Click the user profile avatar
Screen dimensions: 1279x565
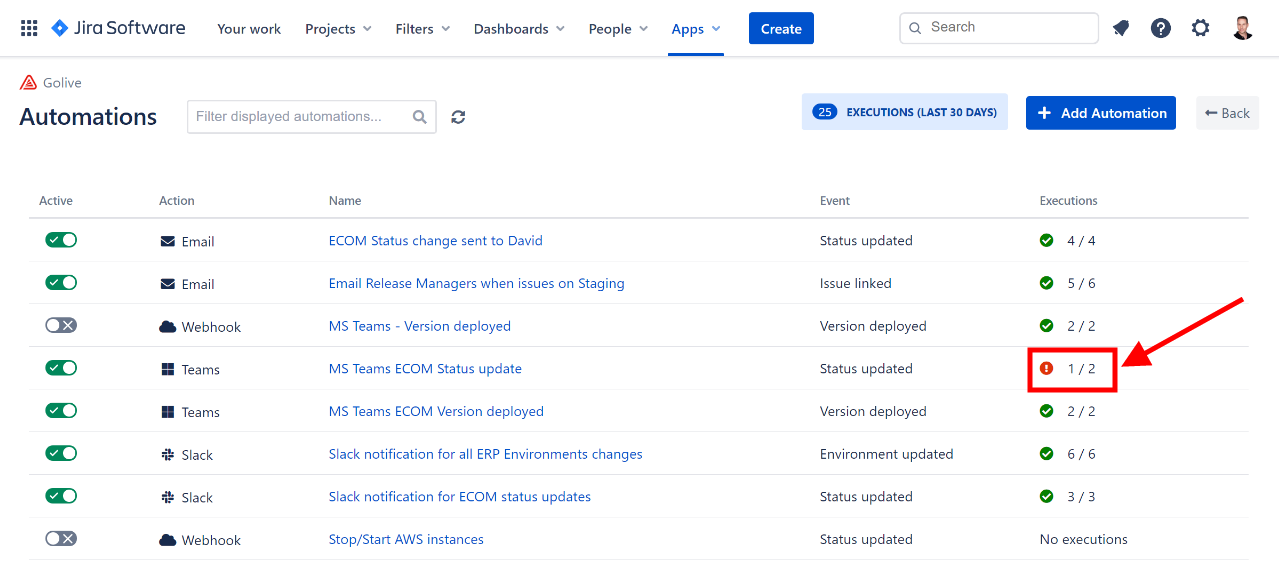[x=1243, y=28]
